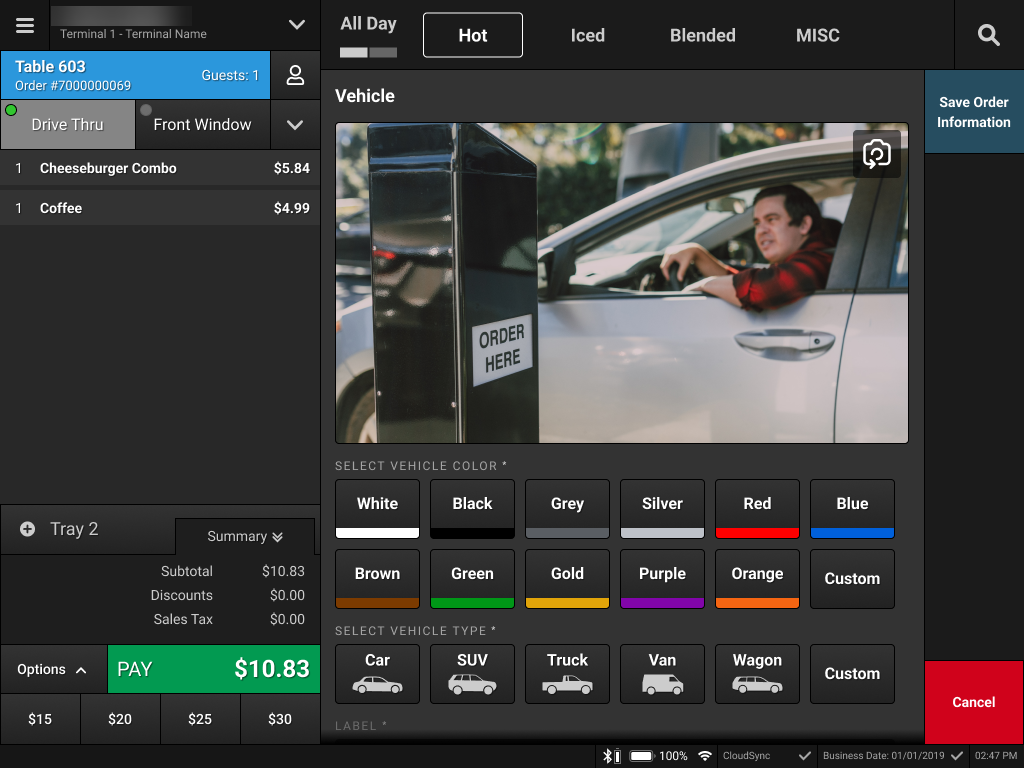This screenshot has height=768, width=1024.
Task: Switch to the Iced drinks tab
Action: (587, 34)
